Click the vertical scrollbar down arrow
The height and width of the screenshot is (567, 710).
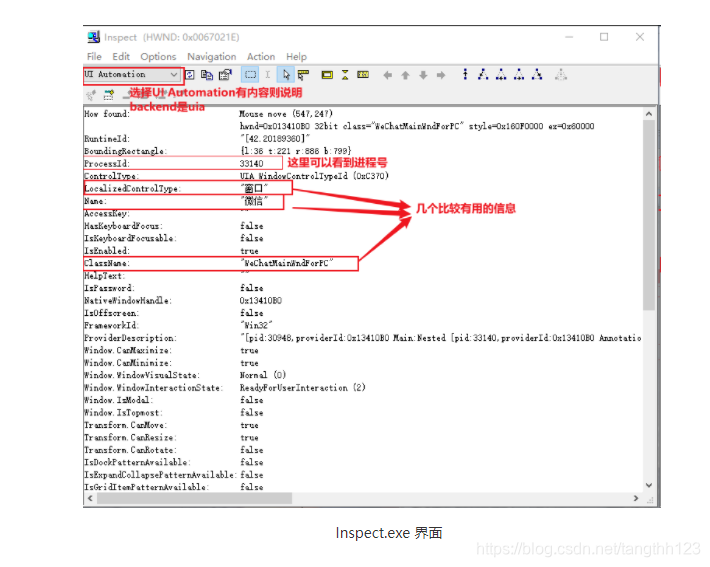(649, 485)
